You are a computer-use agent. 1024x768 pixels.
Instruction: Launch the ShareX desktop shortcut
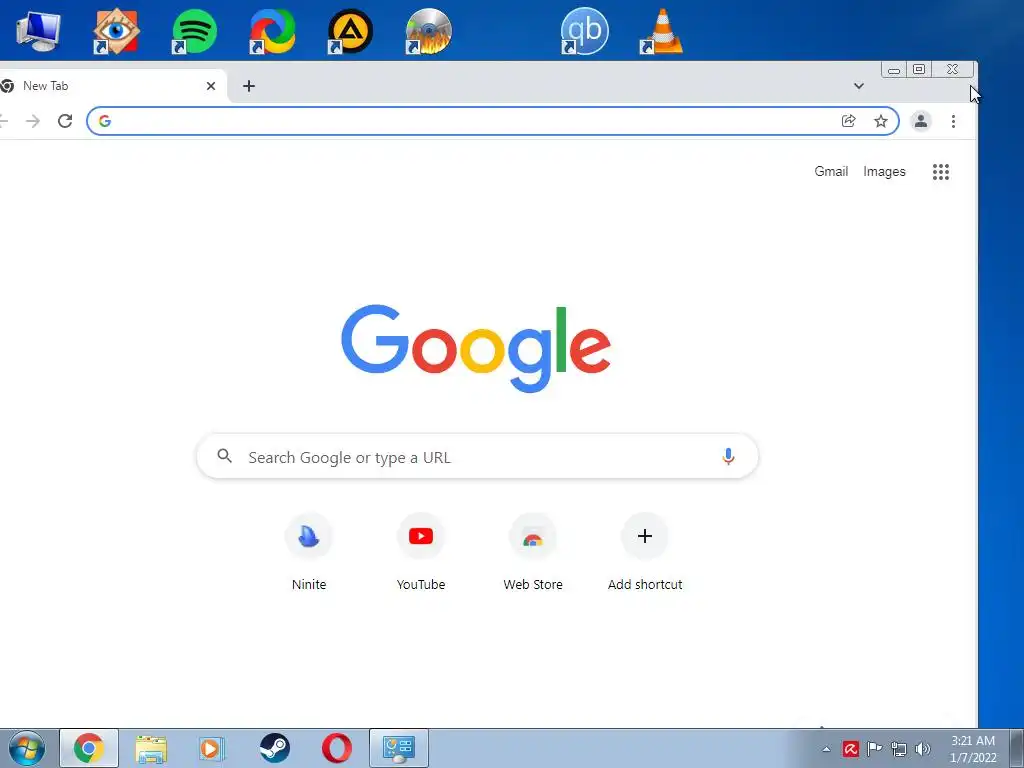coord(272,31)
